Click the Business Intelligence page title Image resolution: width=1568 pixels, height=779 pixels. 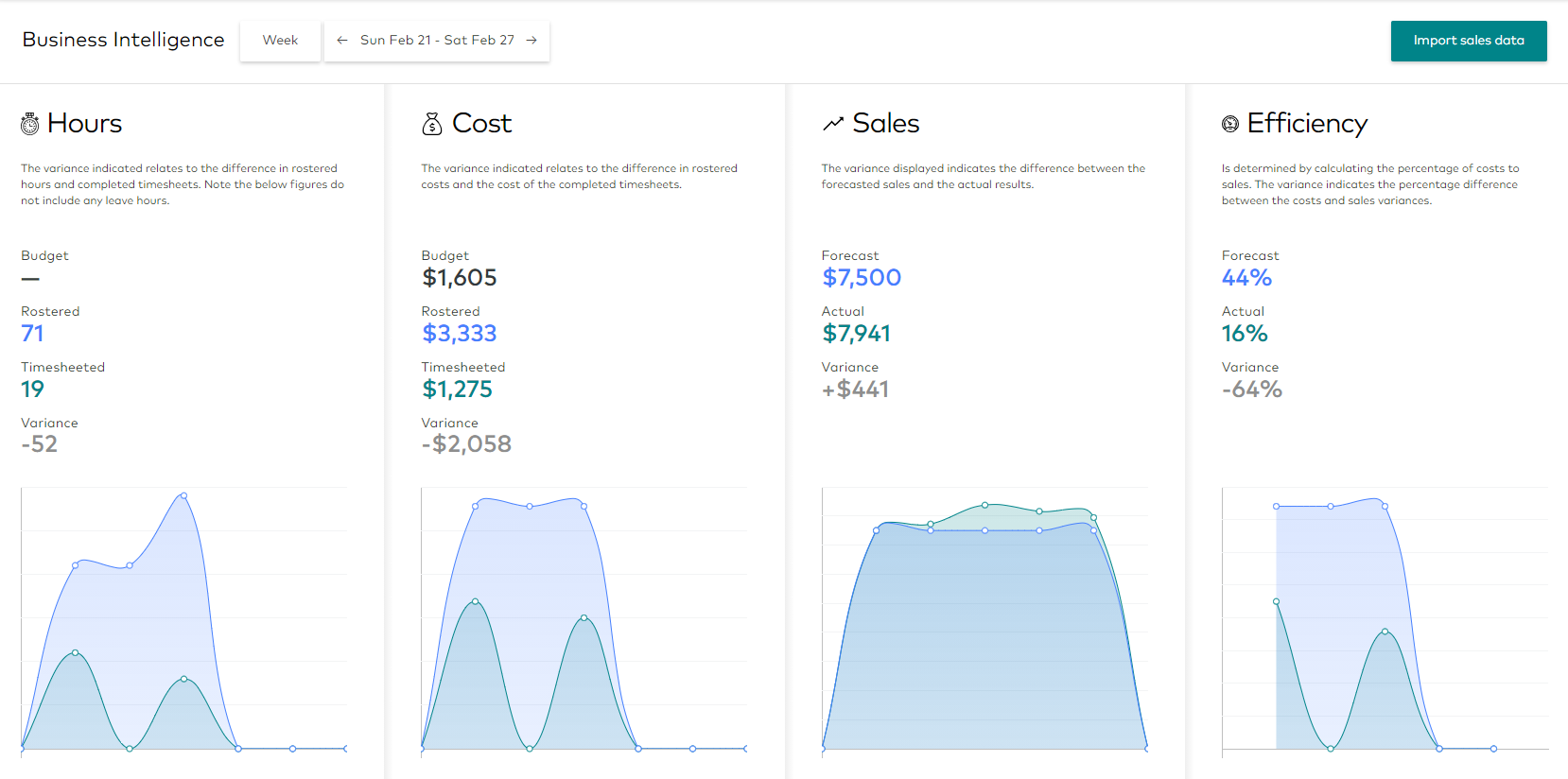coord(124,40)
